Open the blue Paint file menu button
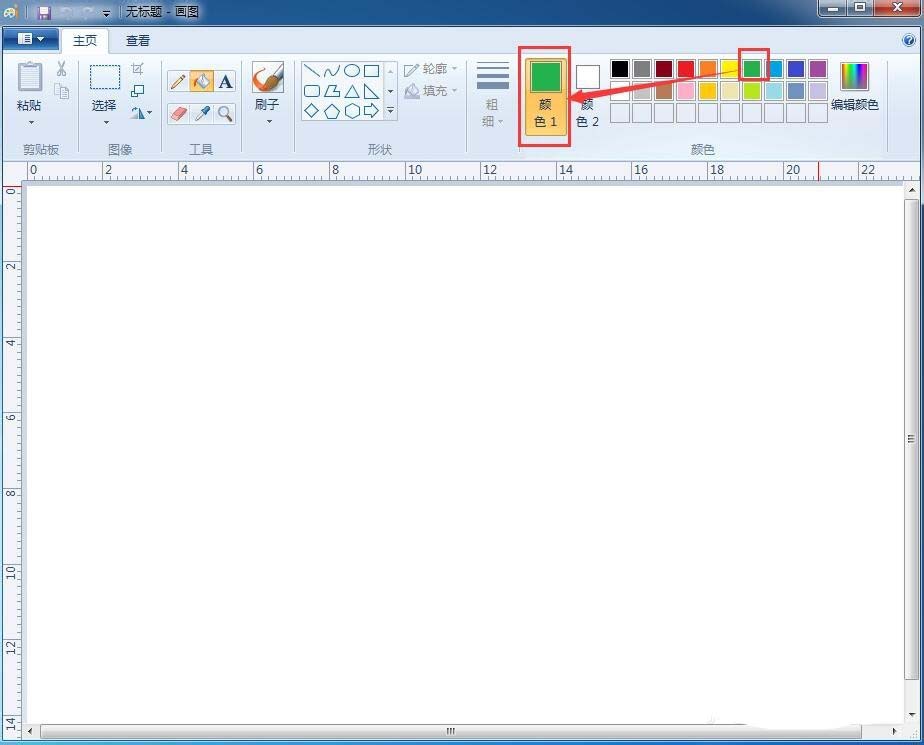924x745 pixels. [30, 39]
